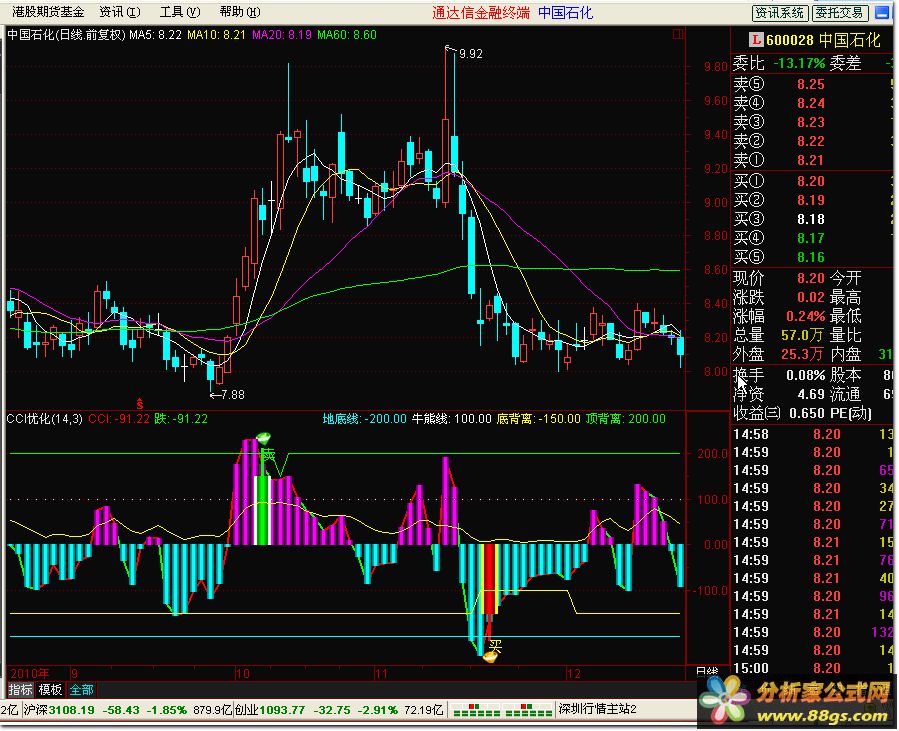Click the 涨幅 0.24% field
This screenshot has width=899, height=731.
tap(779, 316)
